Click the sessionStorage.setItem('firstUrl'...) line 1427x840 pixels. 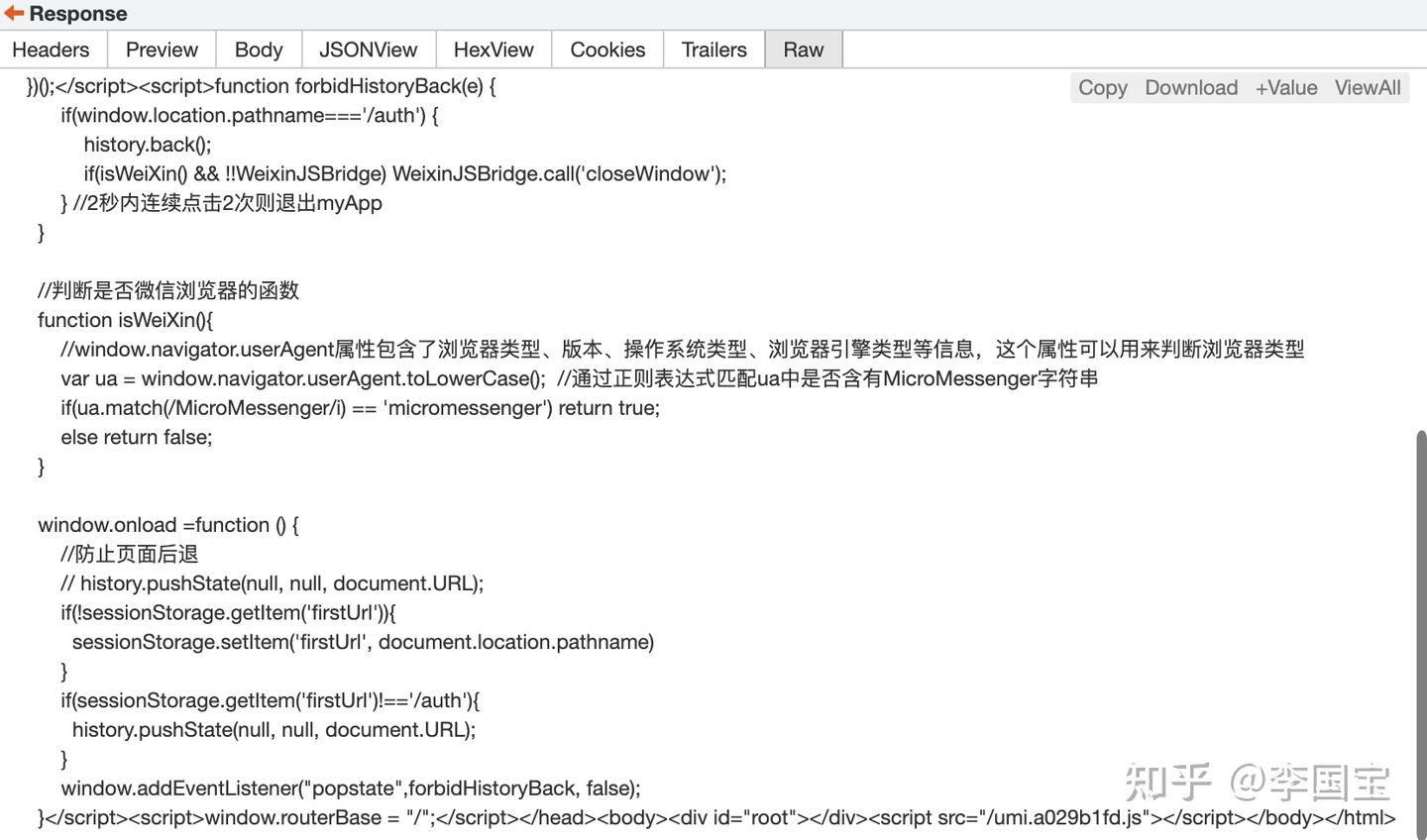tap(364, 642)
